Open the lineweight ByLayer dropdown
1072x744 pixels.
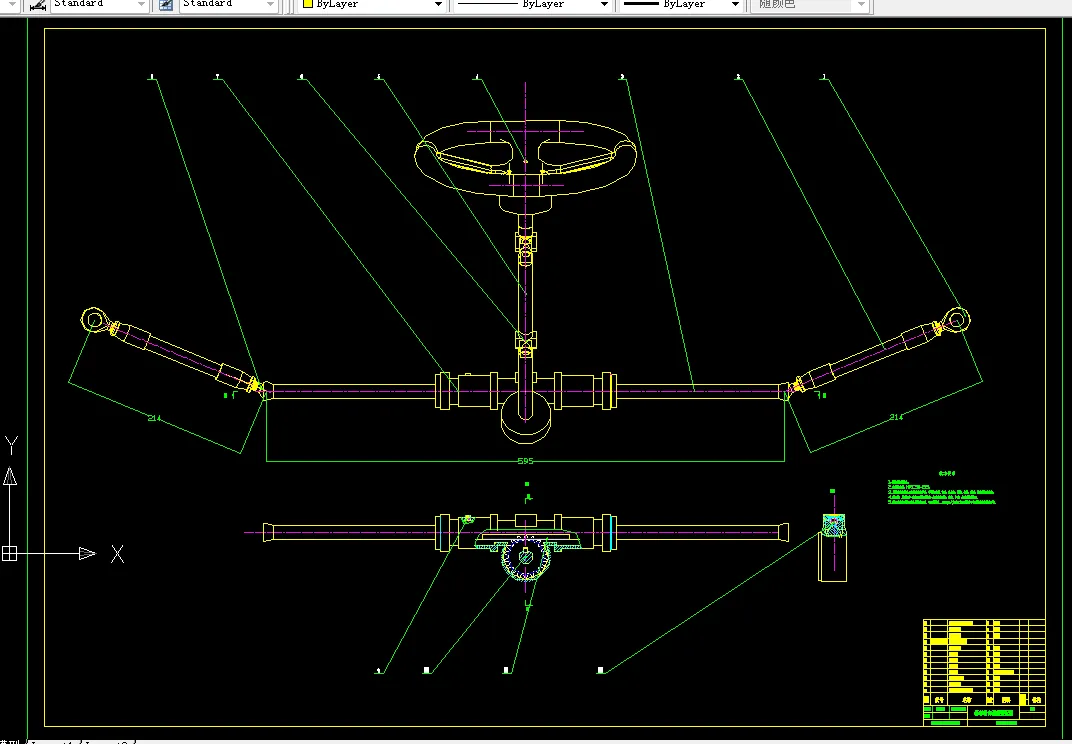[x=681, y=4]
